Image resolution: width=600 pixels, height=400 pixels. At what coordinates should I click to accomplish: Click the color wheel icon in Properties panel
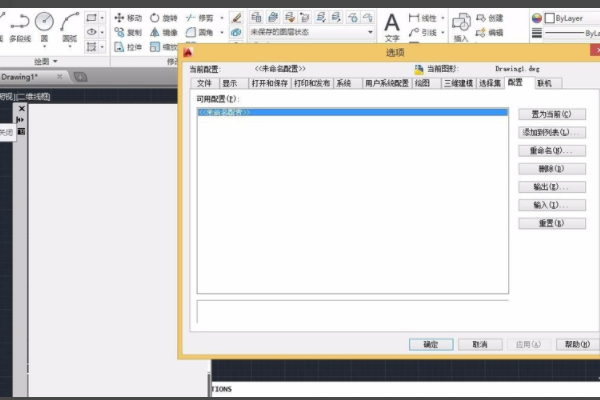click(x=537, y=18)
